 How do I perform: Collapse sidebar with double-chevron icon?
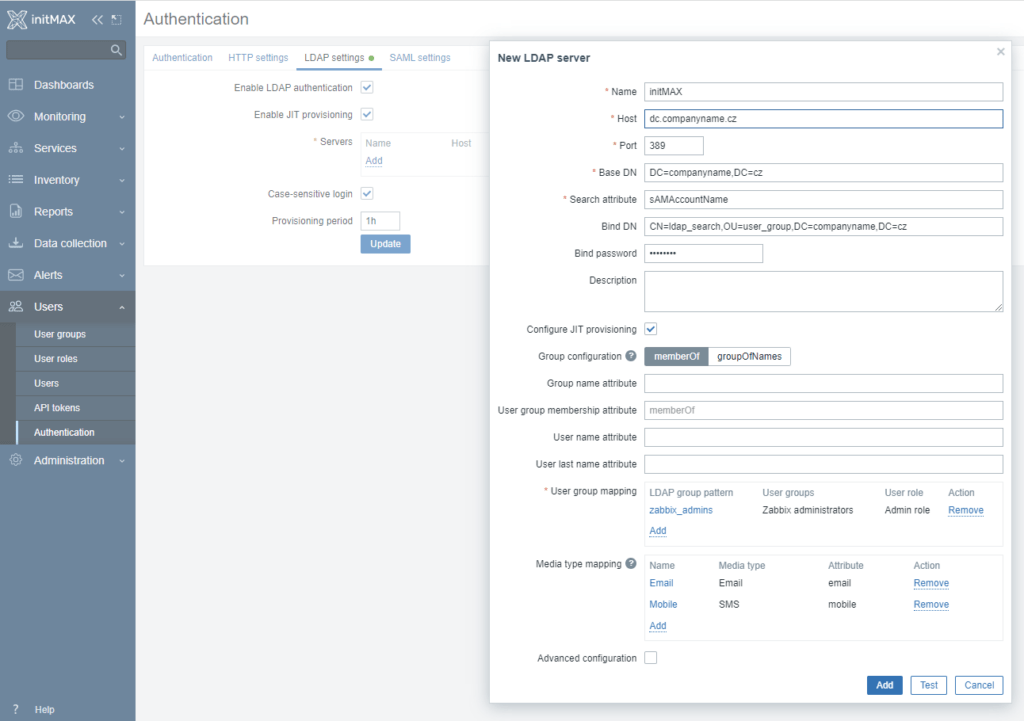pyautogui.click(x=97, y=20)
